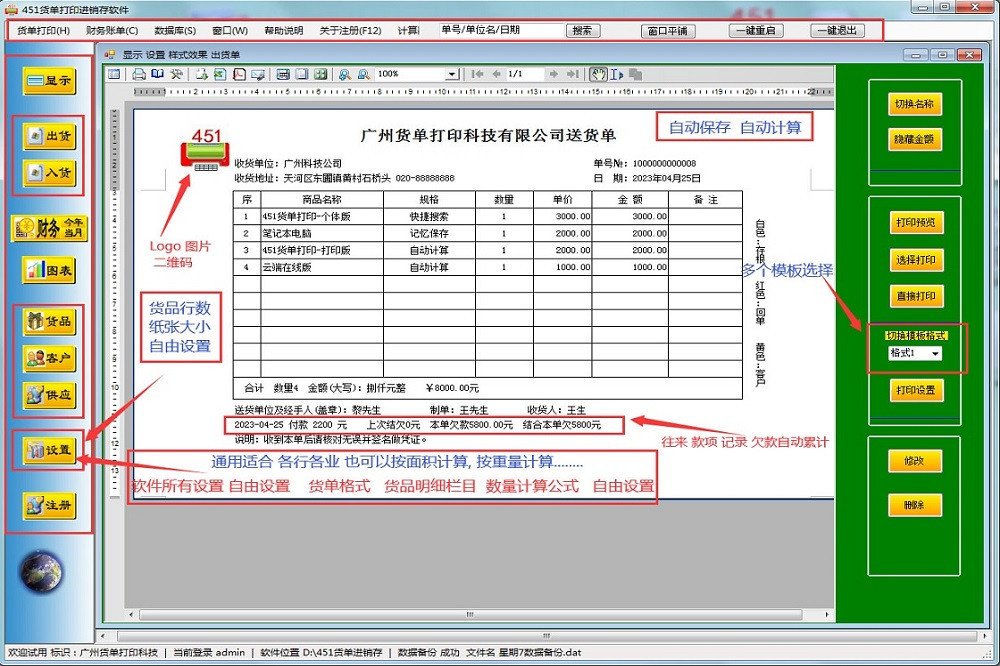Click the 打印设置 button
Image resolution: width=1000 pixels, height=666 pixels.
[916, 390]
